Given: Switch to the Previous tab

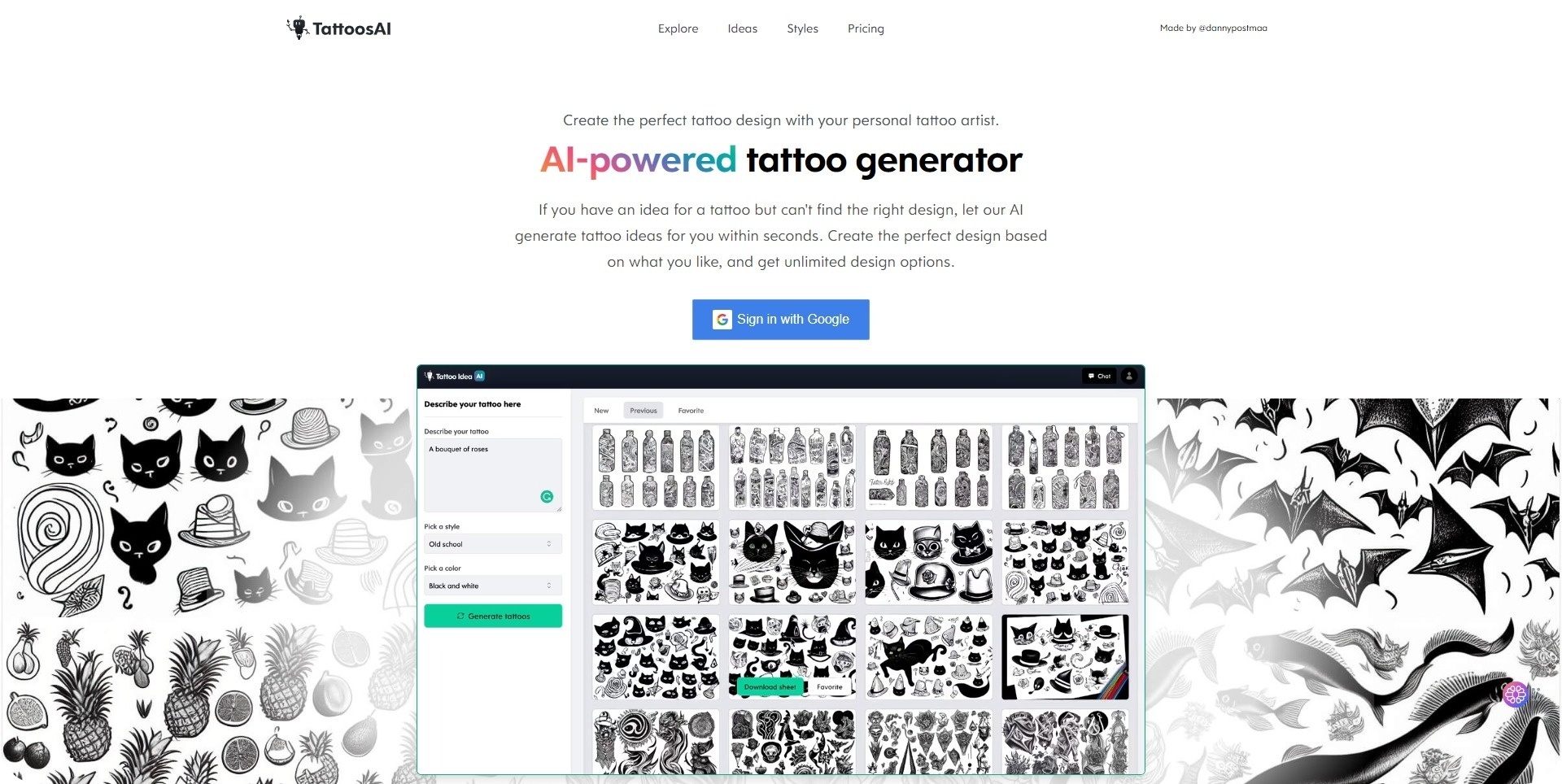Looking at the screenshot, I should tap(643, 411).
